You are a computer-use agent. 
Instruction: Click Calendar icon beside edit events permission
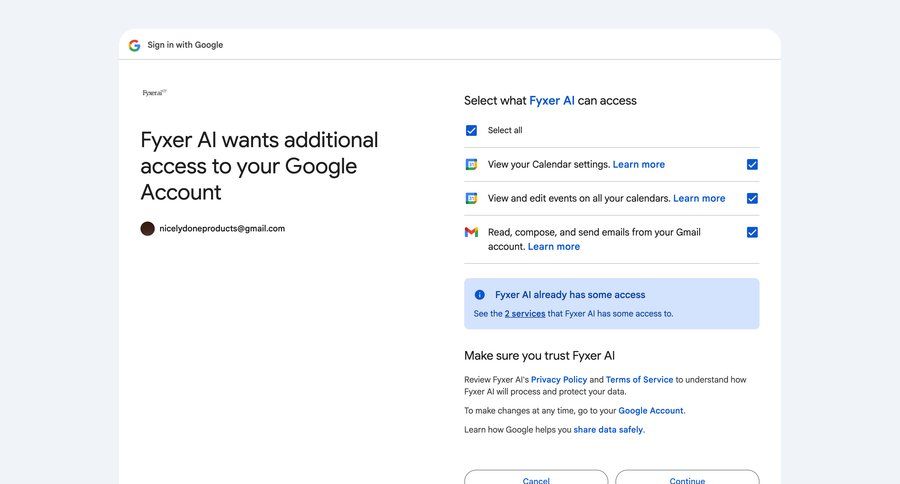coord(471,199)
